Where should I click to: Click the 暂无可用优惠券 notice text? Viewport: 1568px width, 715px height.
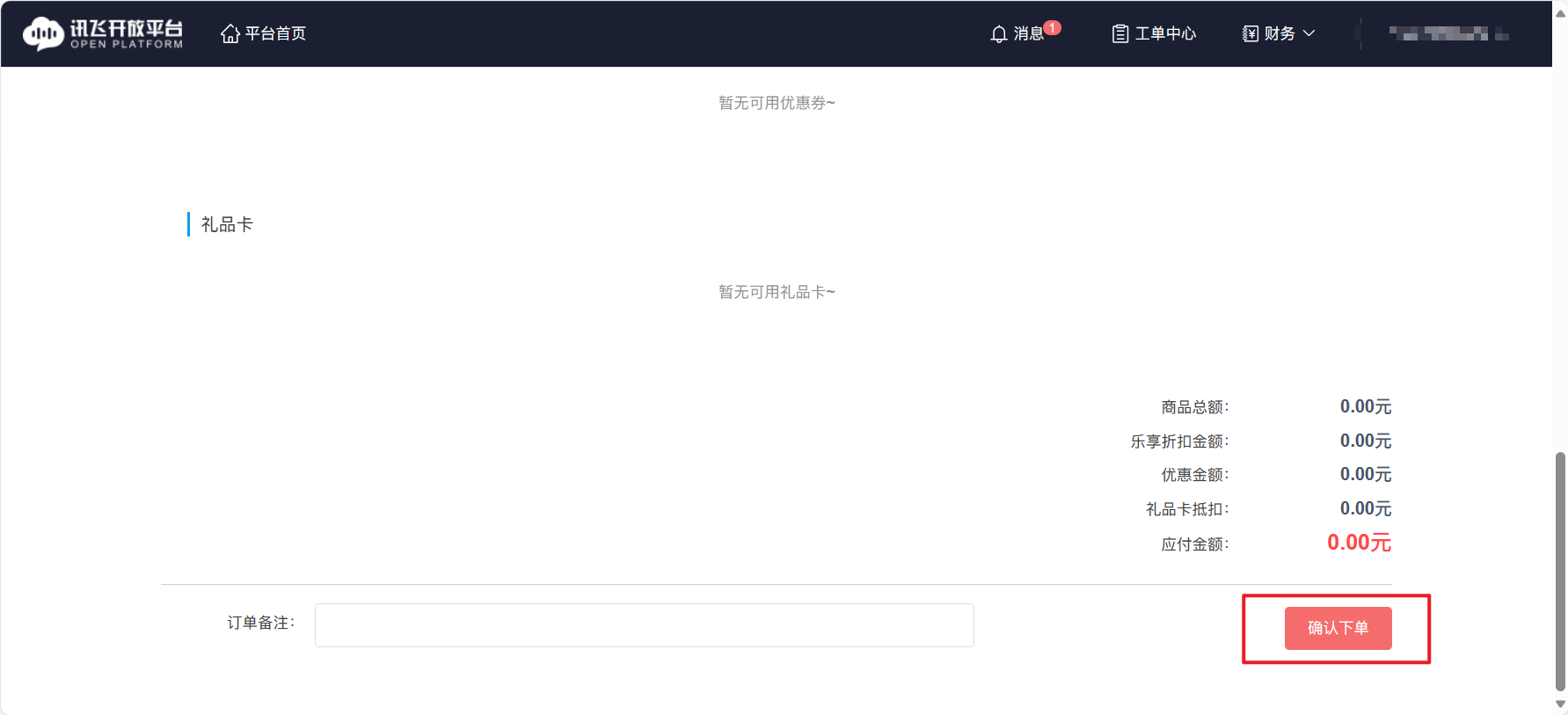pos(777,103)
